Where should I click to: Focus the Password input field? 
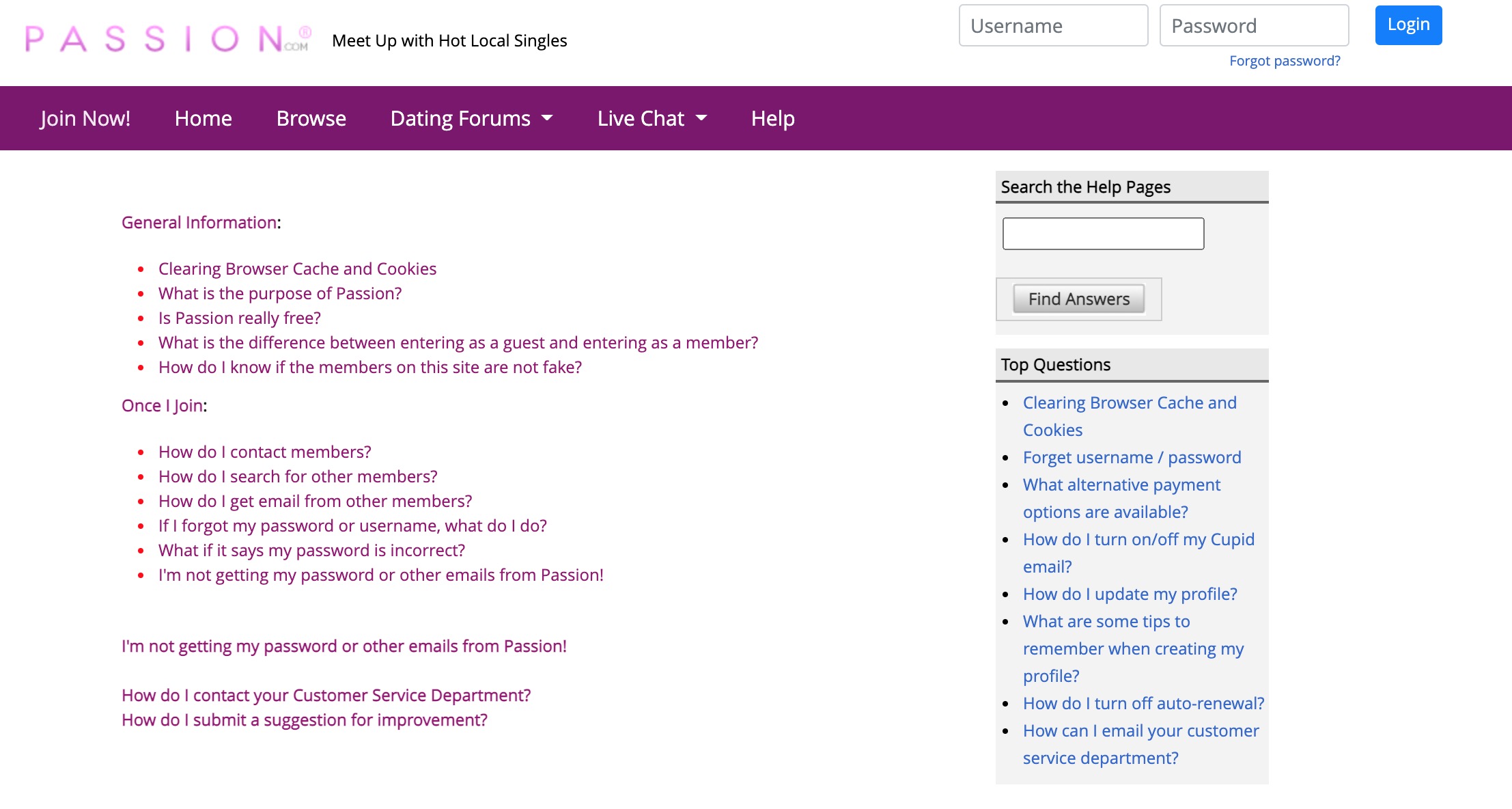pyautogui.click(x=1254, y=25)
